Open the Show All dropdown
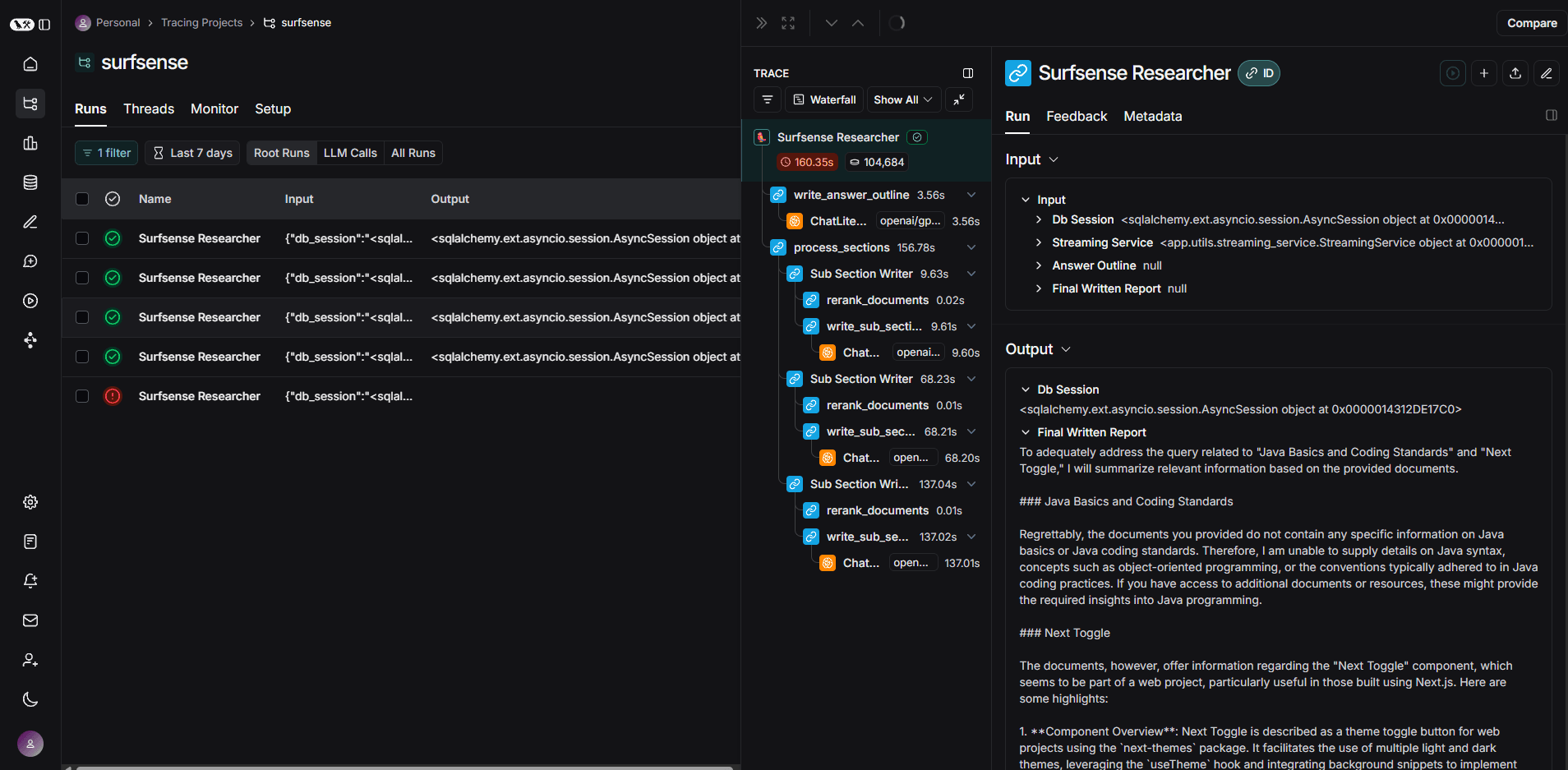Image resolution: width=1568 pixels, height=770 pixels. 902,99
